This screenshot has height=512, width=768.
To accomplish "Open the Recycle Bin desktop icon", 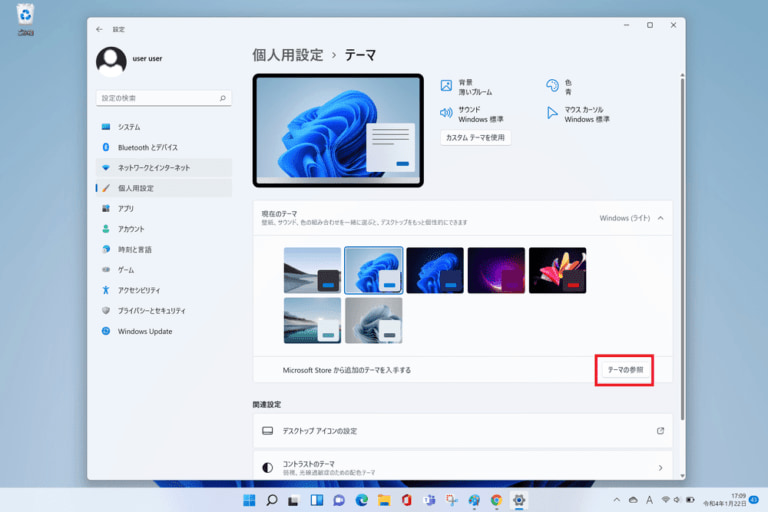I will 25,20.
